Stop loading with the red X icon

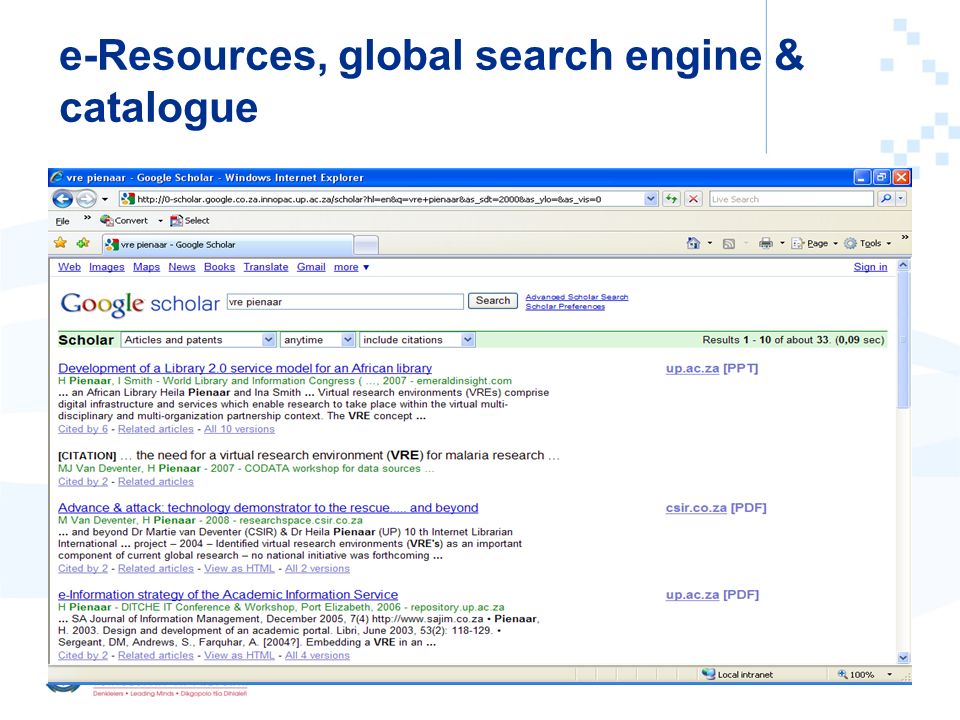pyautogui.click(x=693, y=199)
